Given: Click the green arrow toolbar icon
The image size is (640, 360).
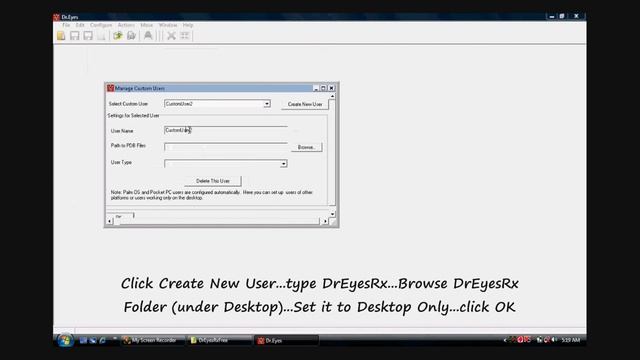Looking at the screenshot, I should click(118, 36).
